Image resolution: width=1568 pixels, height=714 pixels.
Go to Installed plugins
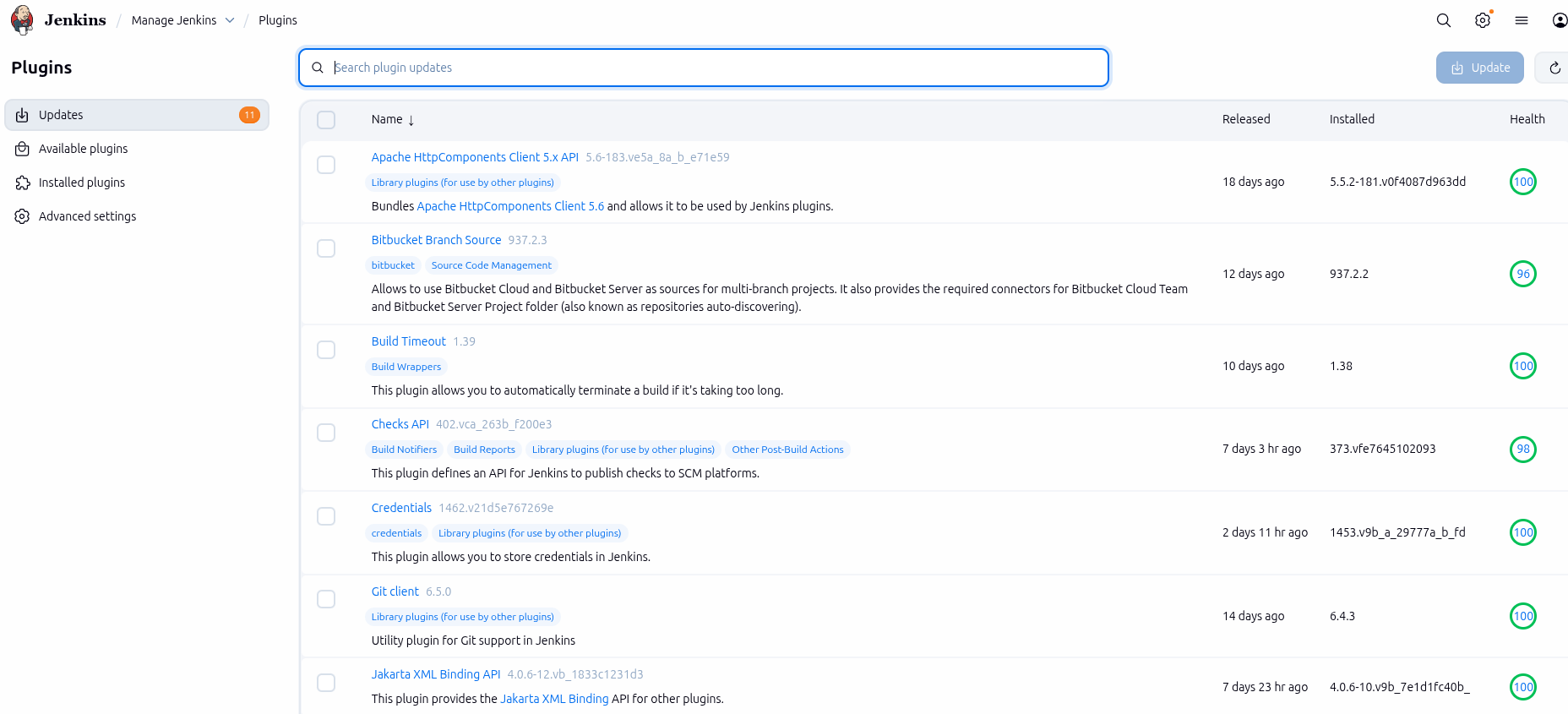tap(81, 183)
